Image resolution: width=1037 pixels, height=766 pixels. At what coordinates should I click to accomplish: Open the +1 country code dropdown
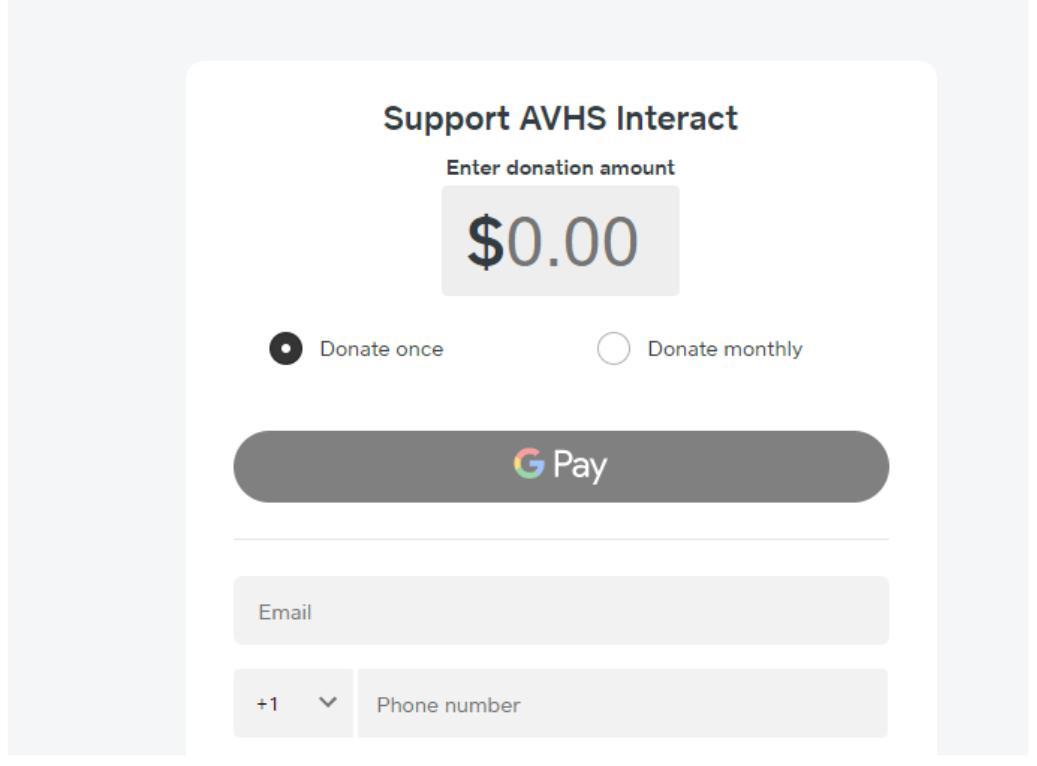tap(293, 704)
